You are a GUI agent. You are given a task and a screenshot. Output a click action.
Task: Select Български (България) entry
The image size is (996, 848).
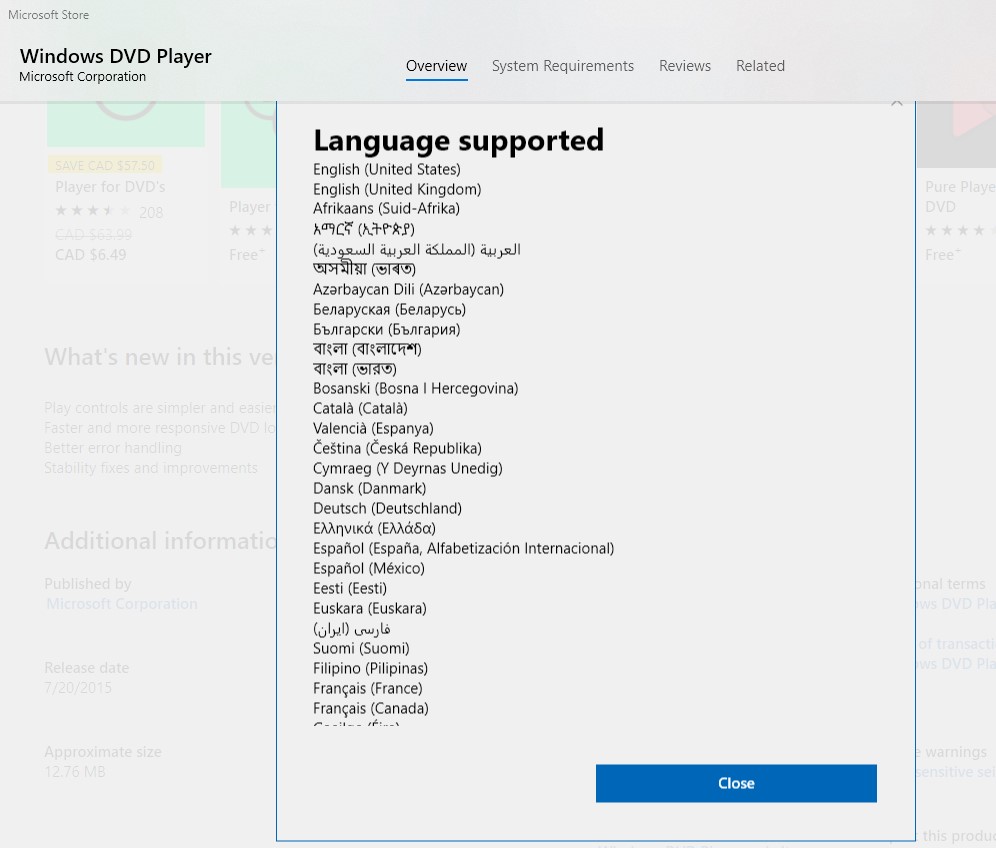click(x=387, y=330)
